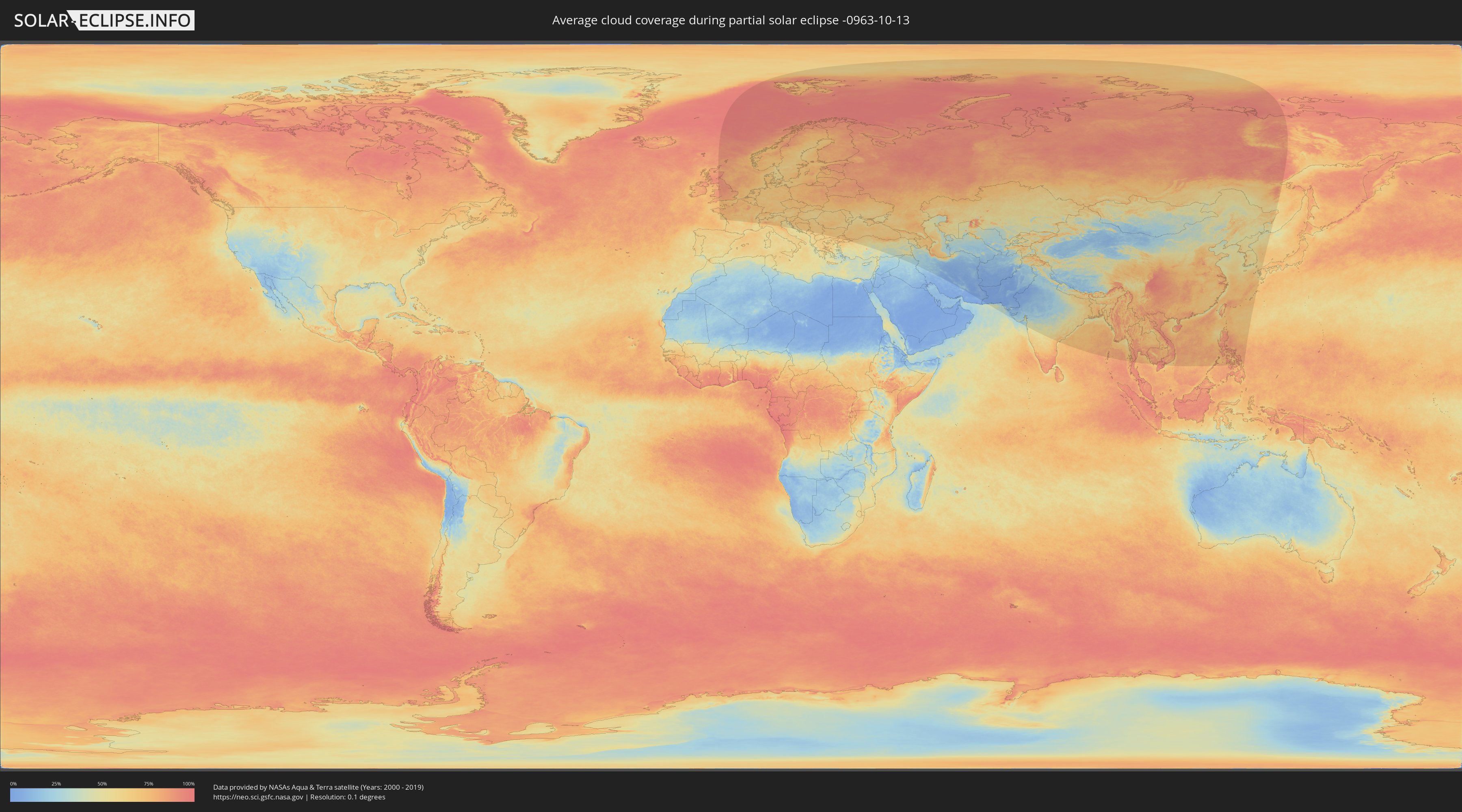Click the cloud coverage color gradient legend bar
Screen dimensions: 1462x812
pos(102,795)
